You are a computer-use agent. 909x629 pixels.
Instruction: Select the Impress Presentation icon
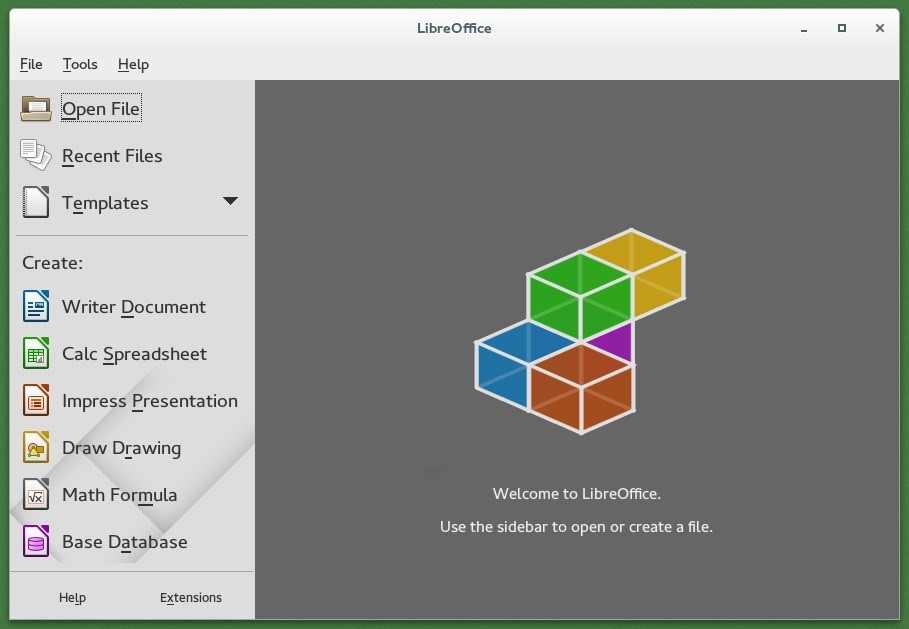tap(35, 400)
